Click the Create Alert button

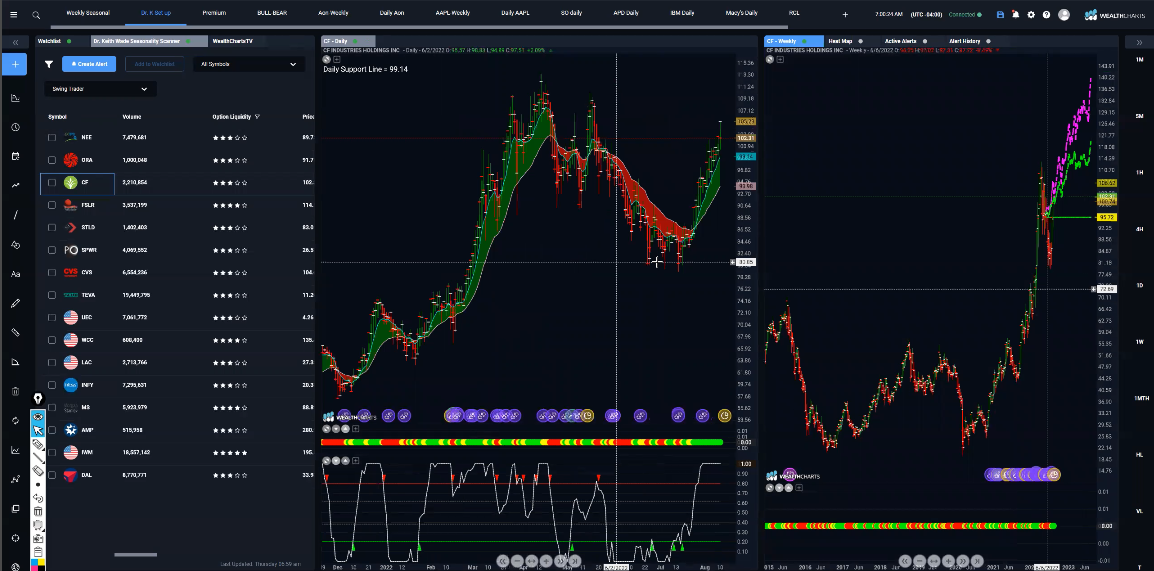(x=89, y=64)
